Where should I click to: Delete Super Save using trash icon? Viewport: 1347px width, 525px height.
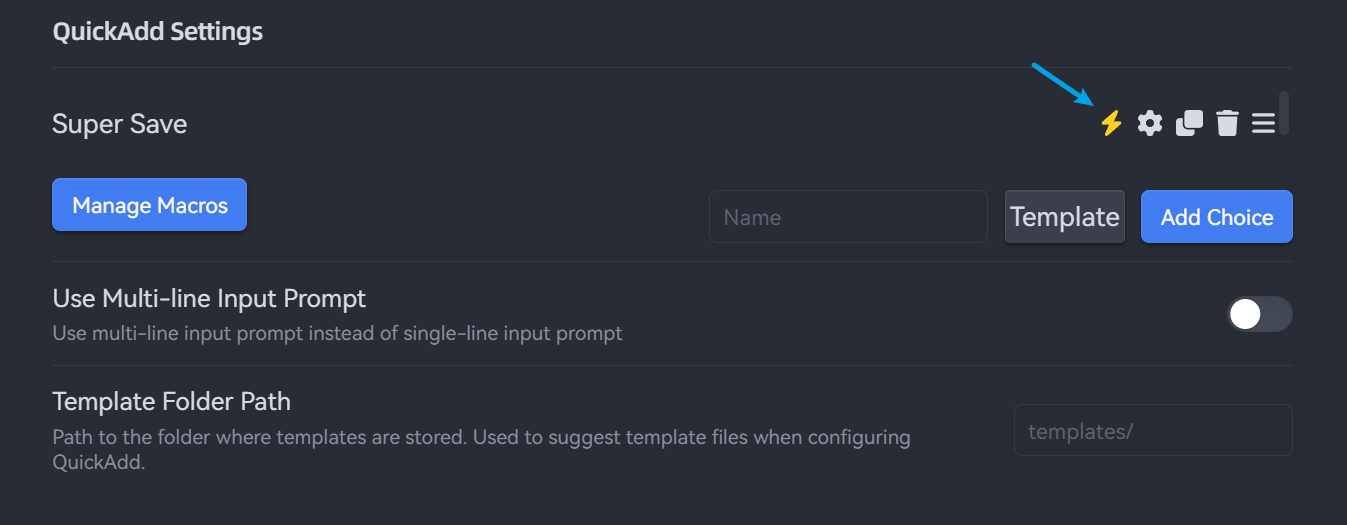[1227, 123]
